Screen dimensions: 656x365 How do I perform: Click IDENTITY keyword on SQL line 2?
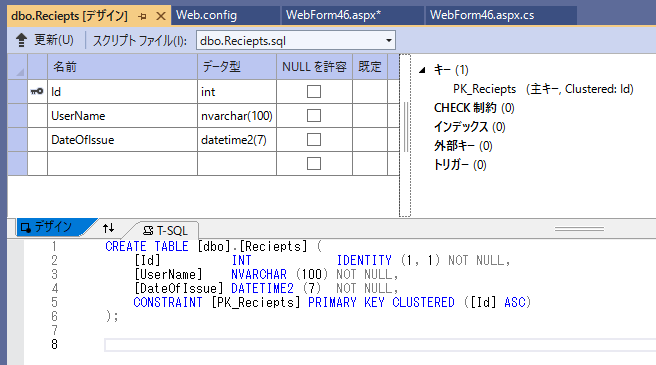[364, 260]
